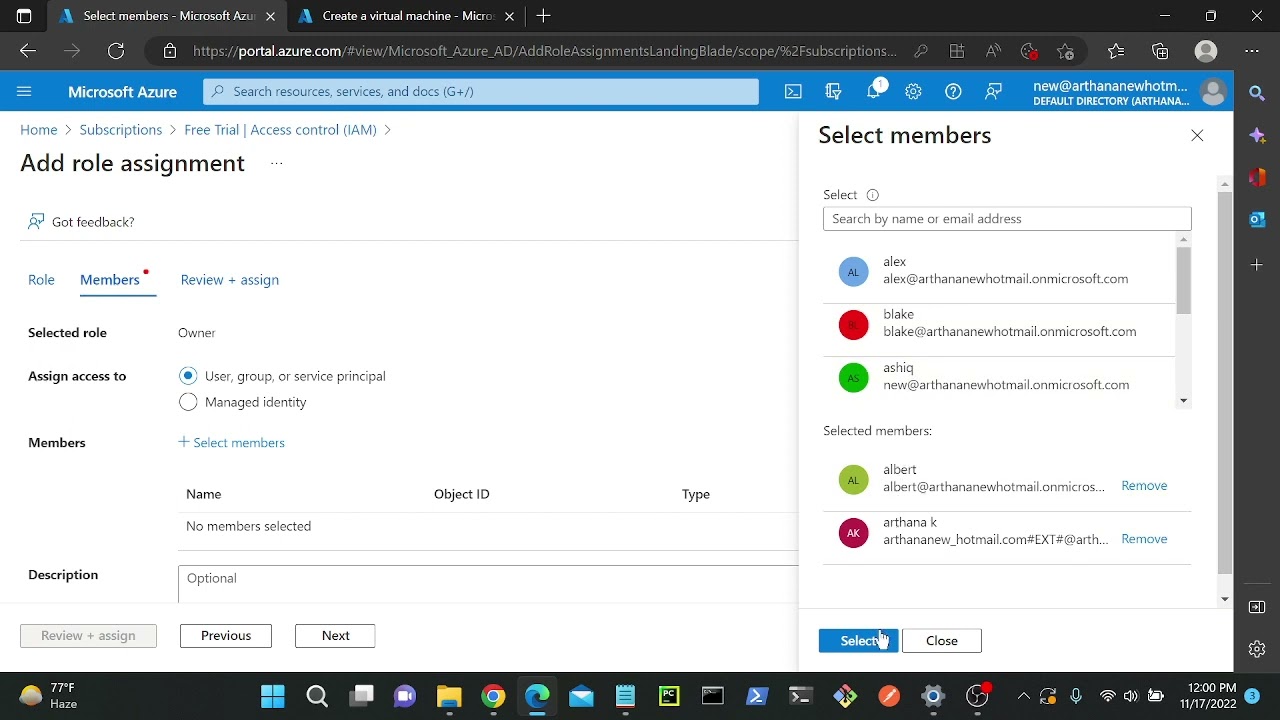Click the Next button
Screen dimensions: 1280x720
point(335,636)
